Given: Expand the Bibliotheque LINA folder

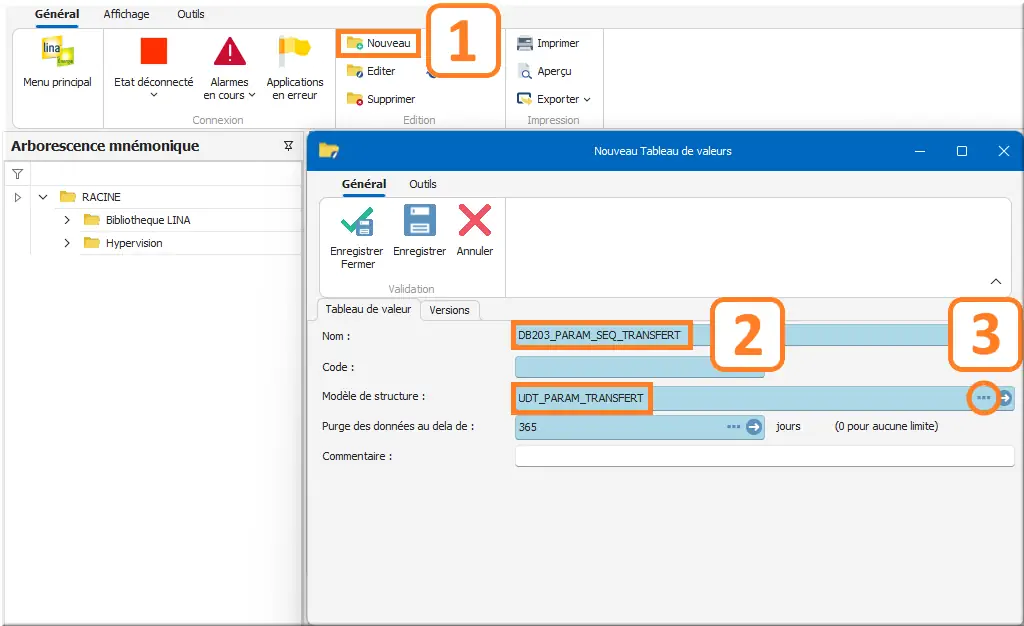Looking at the screenshot, I should coord(67,220).
